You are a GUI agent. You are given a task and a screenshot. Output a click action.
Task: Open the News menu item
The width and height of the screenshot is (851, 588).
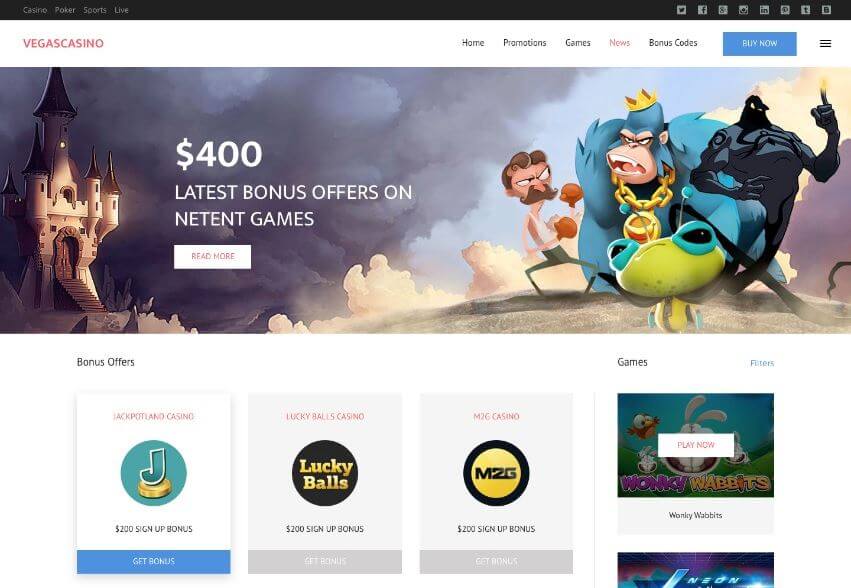[x=619, y=43]
